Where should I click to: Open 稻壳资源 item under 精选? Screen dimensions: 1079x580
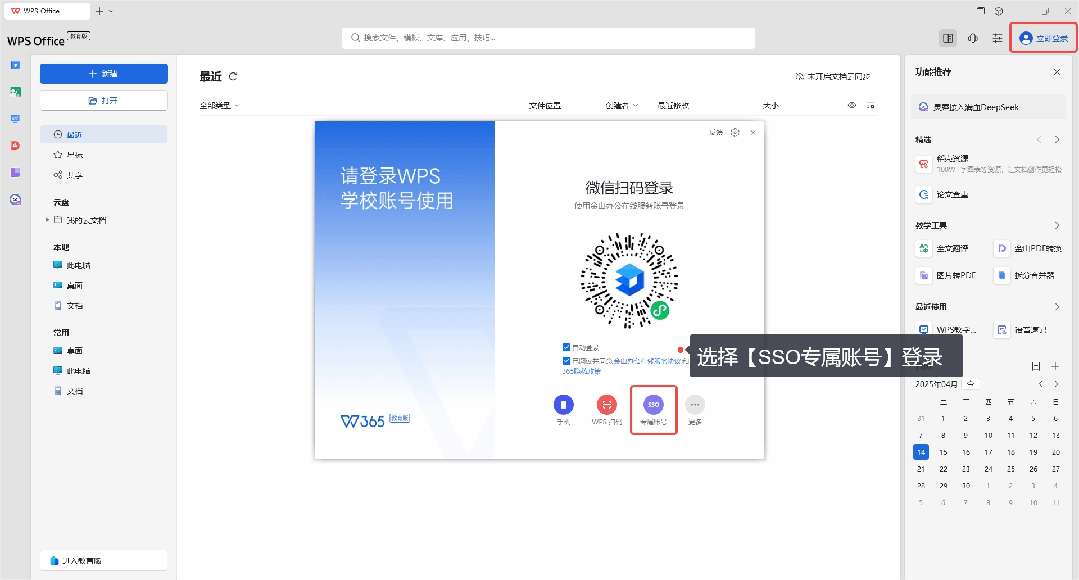(x=988, y=164)
